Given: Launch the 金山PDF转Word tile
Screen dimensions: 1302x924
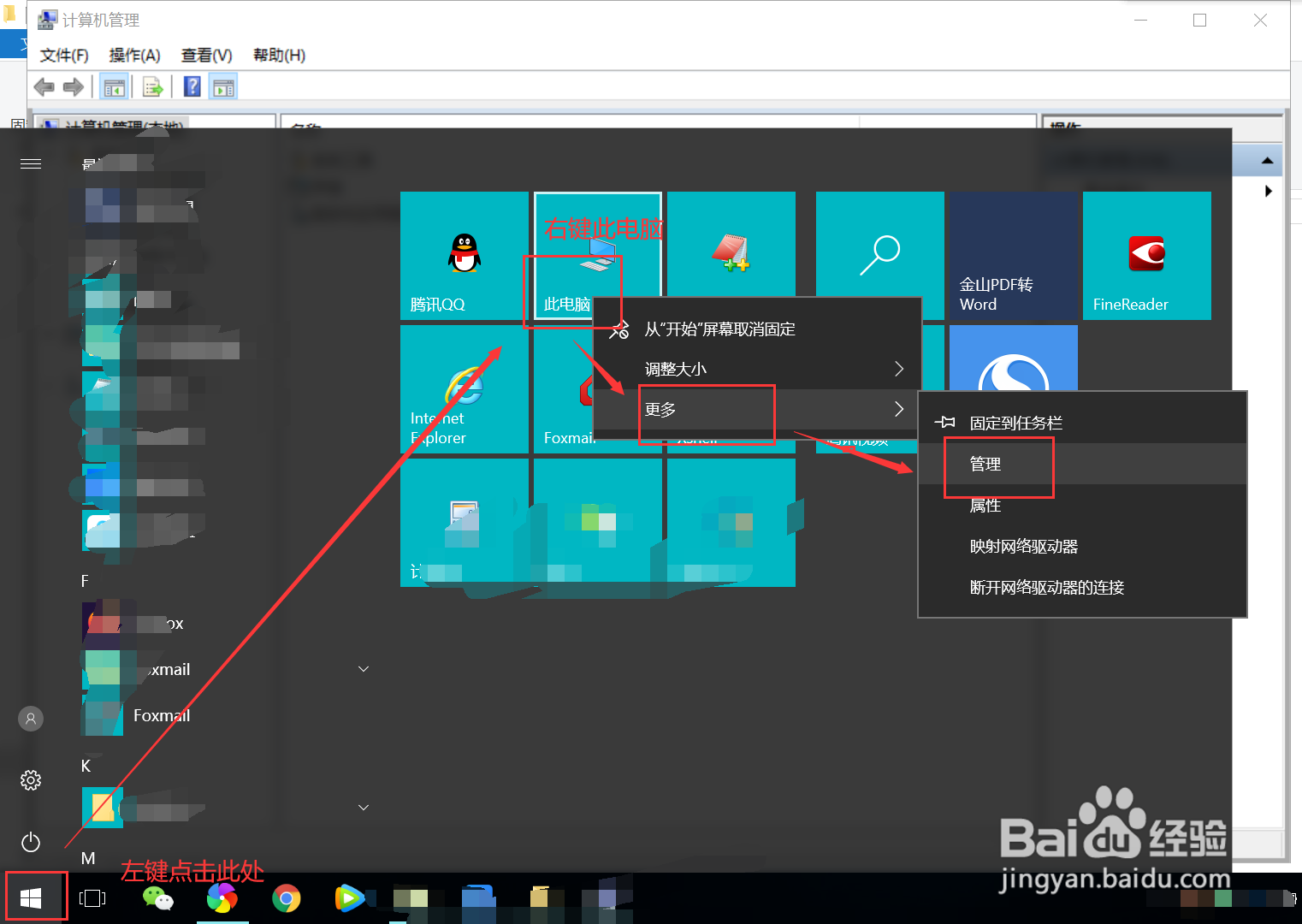Looking at the screenshot, I should point(1014,256).
